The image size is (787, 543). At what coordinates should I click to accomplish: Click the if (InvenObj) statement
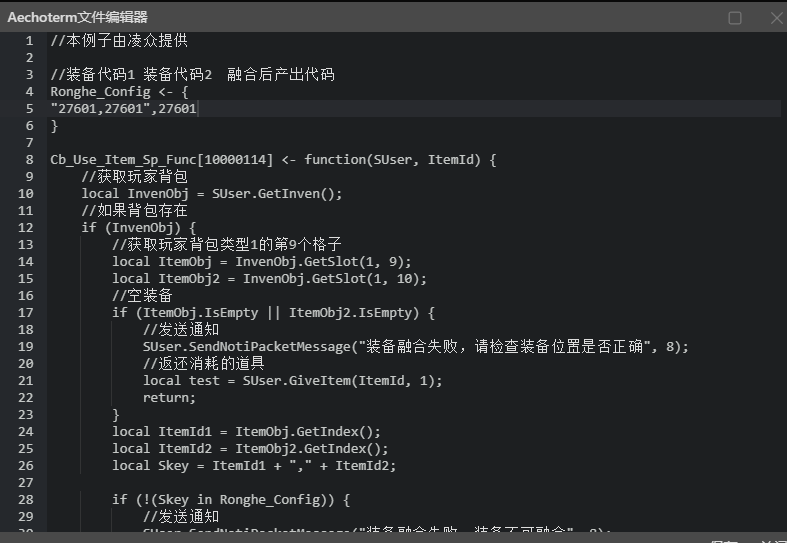click(x=139, y=227)
